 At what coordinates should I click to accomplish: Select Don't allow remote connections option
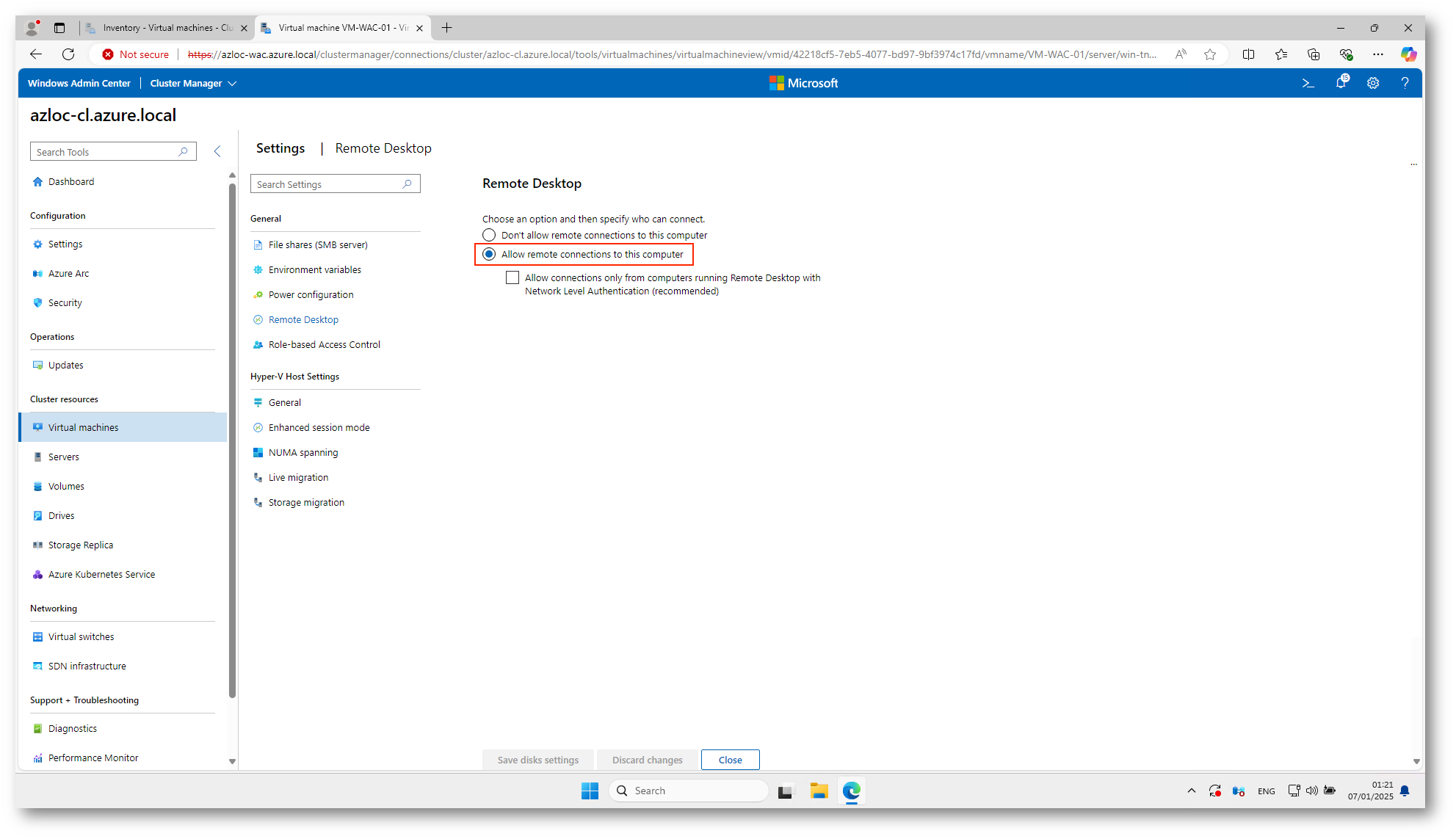click(x=489, y=235)
